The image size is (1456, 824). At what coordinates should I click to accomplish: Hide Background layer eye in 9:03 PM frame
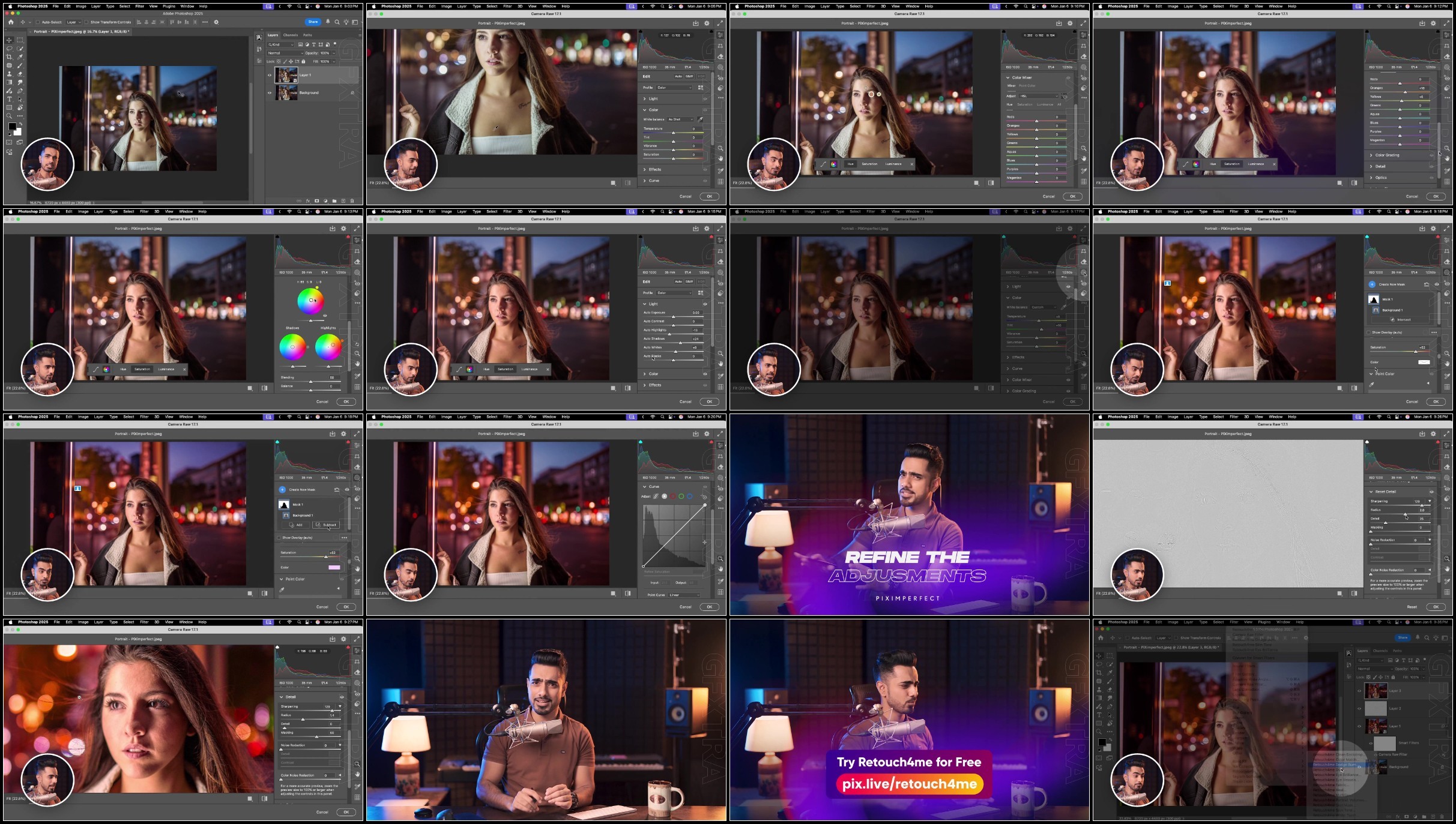(x=270, y=92)
